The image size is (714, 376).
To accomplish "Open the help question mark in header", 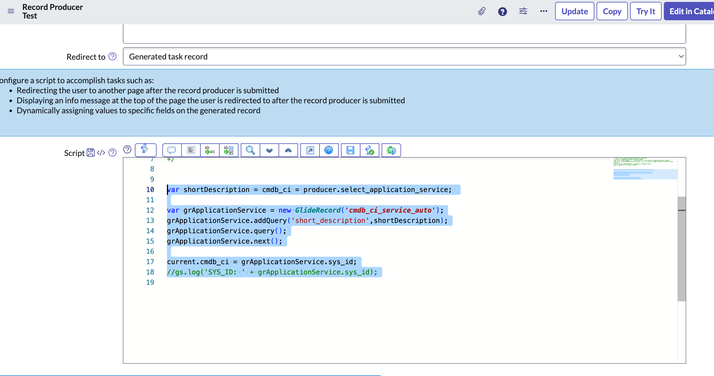I will [x=502, y=11].
